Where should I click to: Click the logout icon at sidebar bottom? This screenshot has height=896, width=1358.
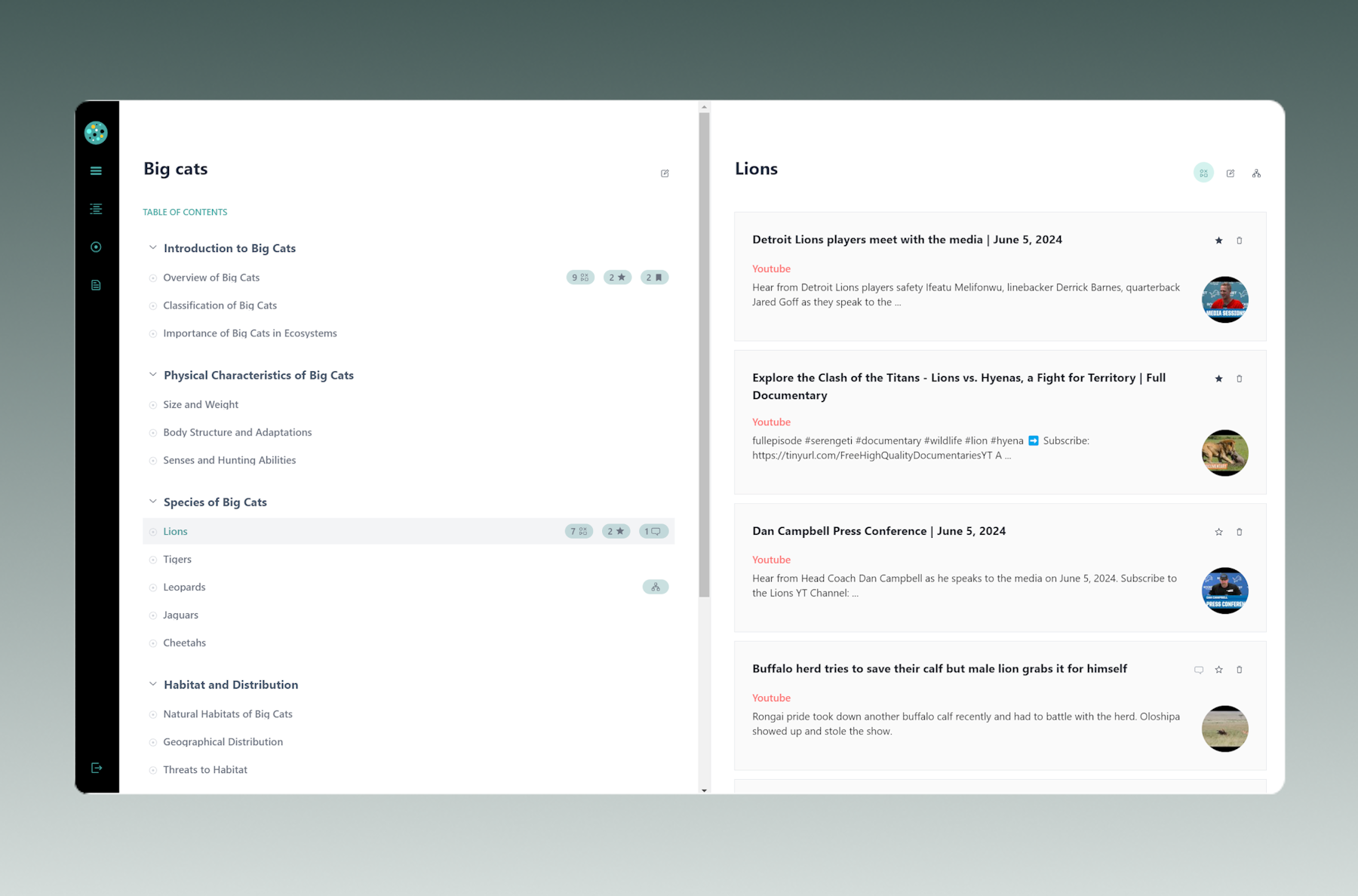[x=97, y=768]
